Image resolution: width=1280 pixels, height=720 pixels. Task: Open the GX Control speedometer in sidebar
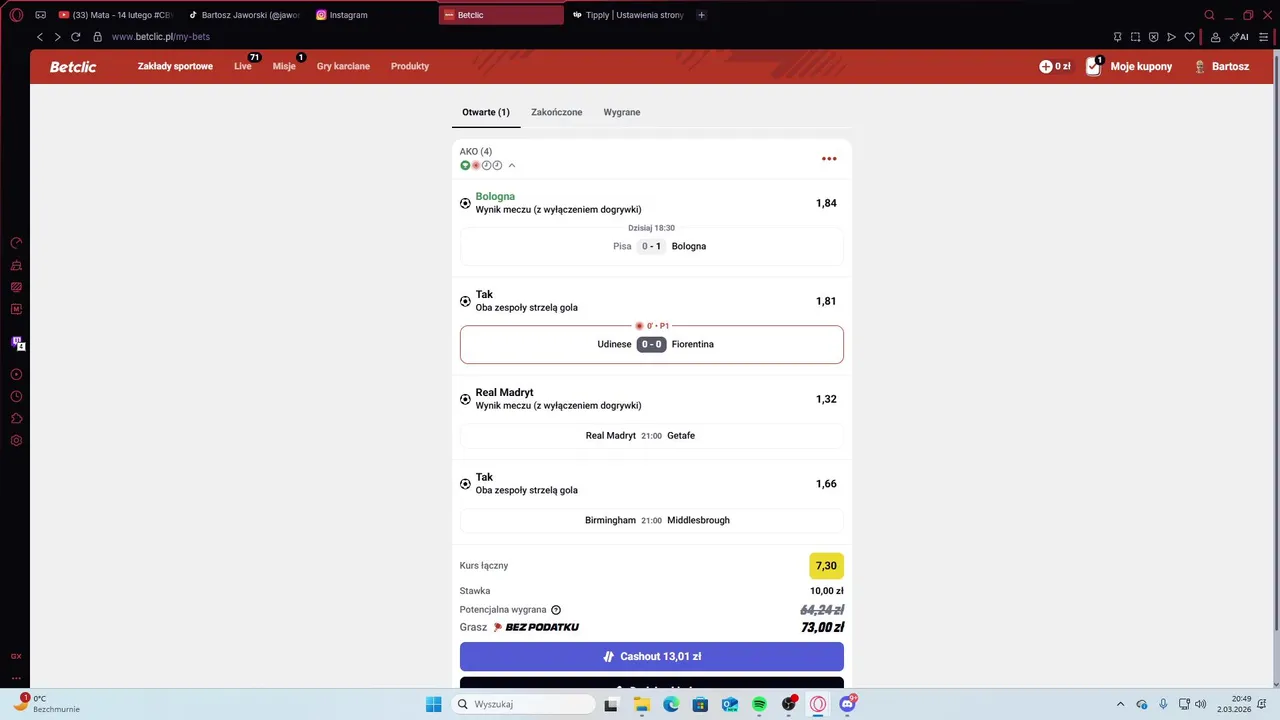(16, 243)
